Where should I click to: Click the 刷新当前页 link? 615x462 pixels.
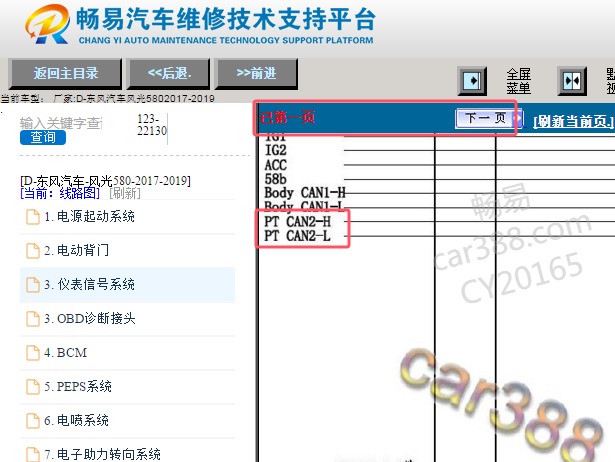click(573, 122)
